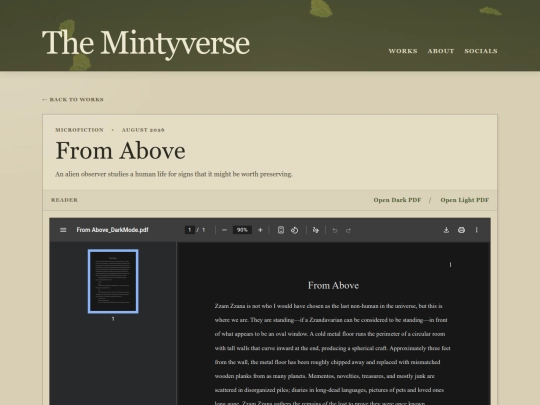Print the PDF document
The image size is (540, 405).
[461, 230]
